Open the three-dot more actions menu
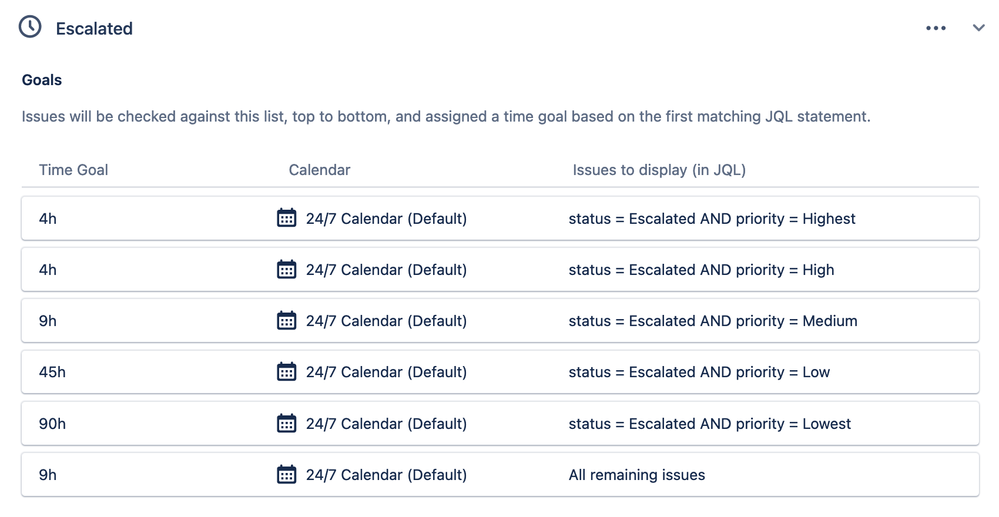 (935, 28)
